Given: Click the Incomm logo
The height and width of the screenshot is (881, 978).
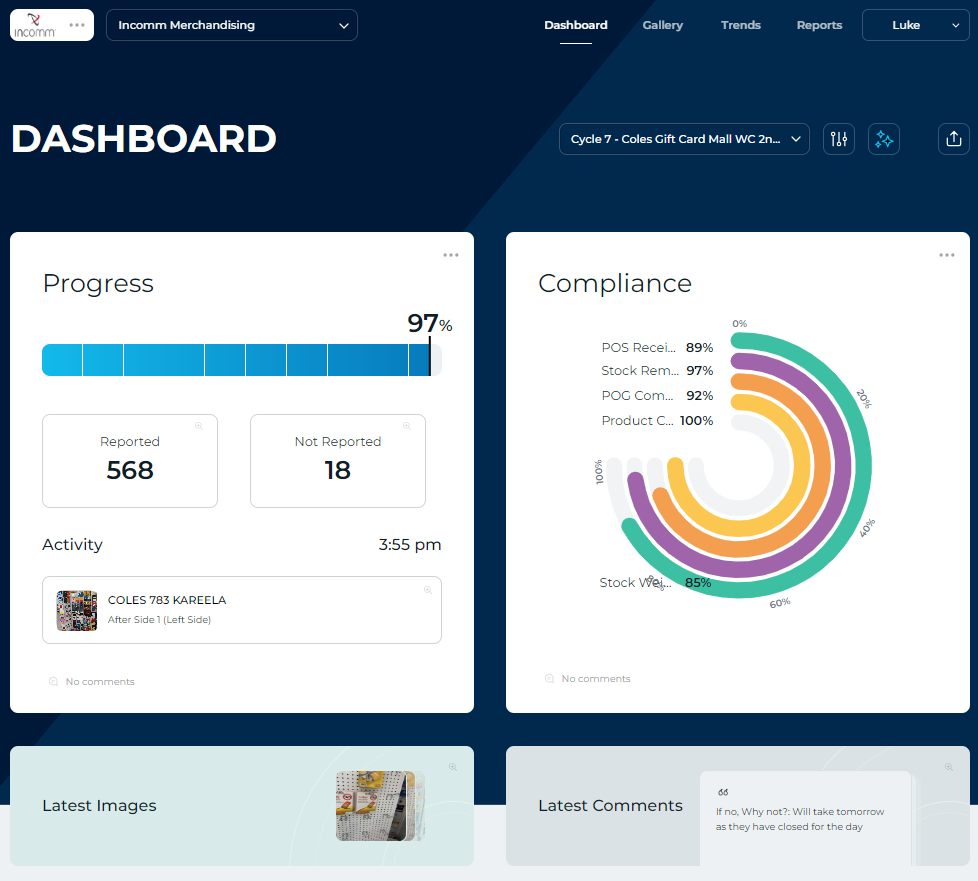Looking at the screenshot, I should point(35,26).
